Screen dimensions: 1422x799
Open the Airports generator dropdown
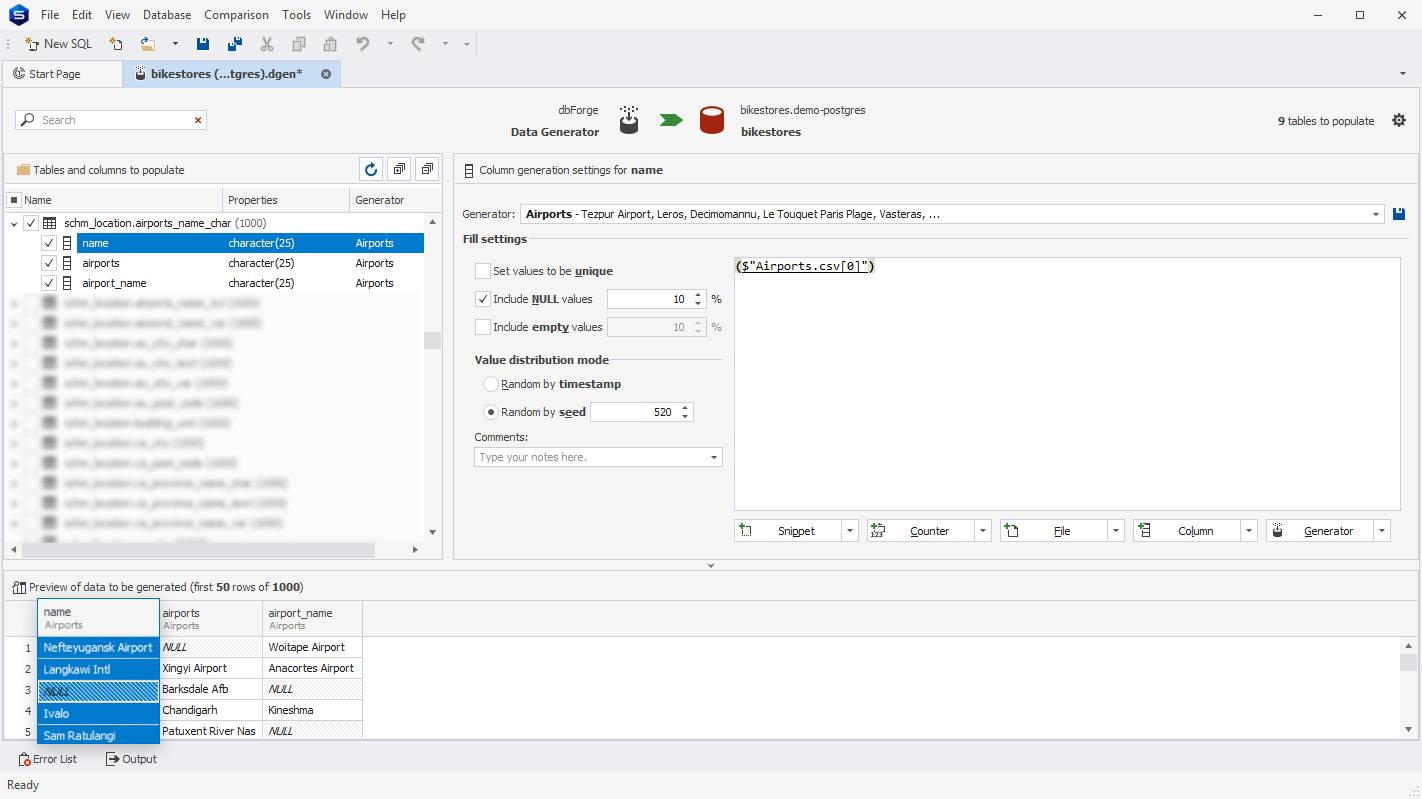1377,214
